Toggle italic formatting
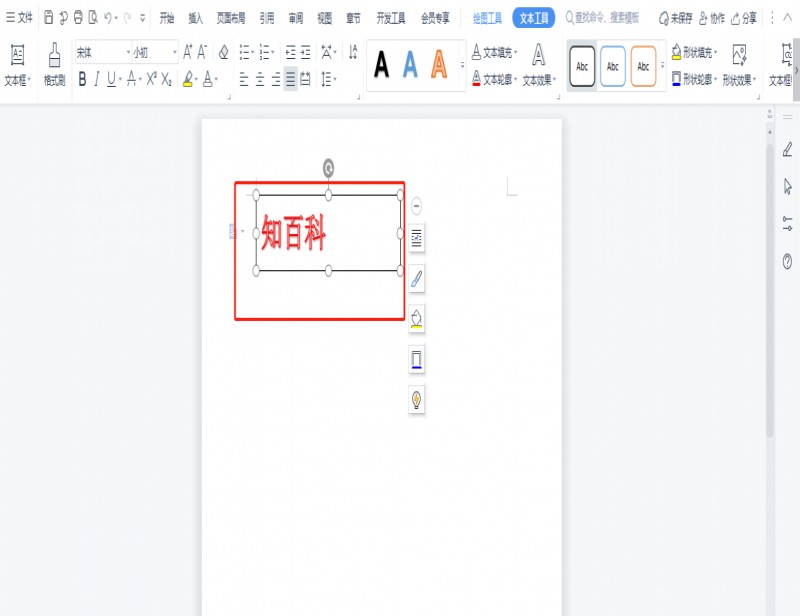 tap(96, 79)
